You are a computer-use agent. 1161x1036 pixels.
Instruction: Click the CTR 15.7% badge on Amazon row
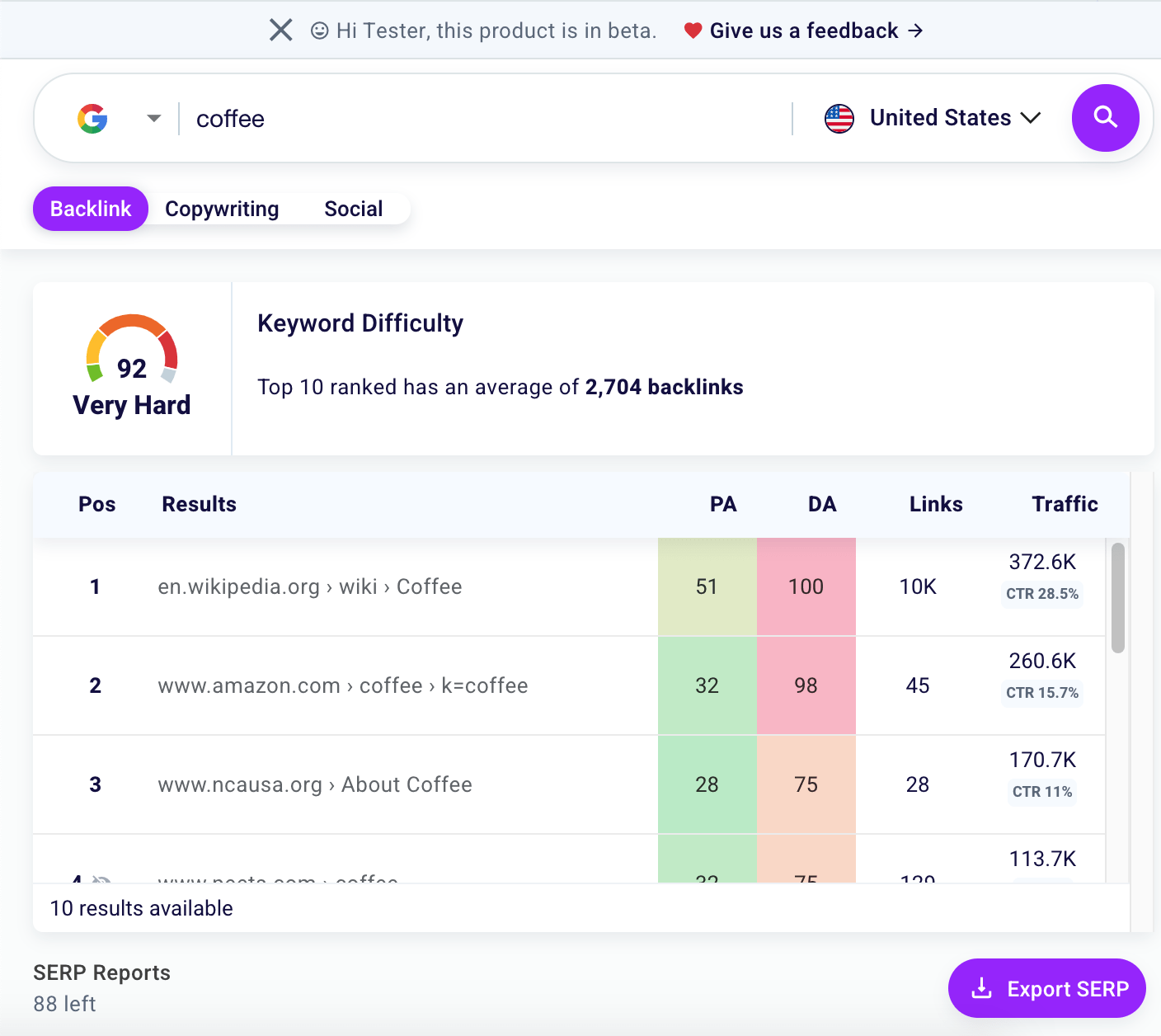pyautogui.click(x=1041, y=693)
